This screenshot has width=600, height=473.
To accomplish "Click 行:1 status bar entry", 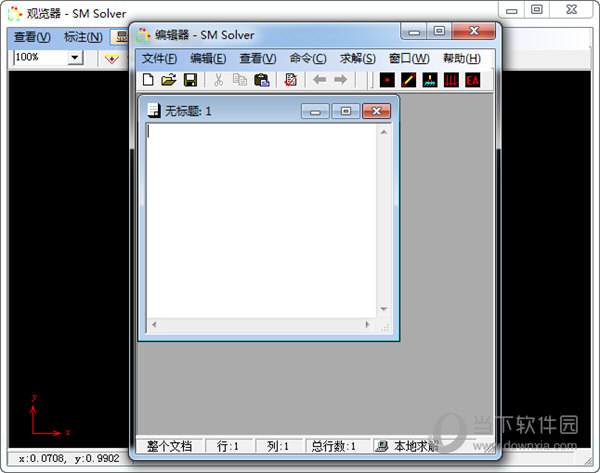I will pyautogui.click(x=228, y=446).
